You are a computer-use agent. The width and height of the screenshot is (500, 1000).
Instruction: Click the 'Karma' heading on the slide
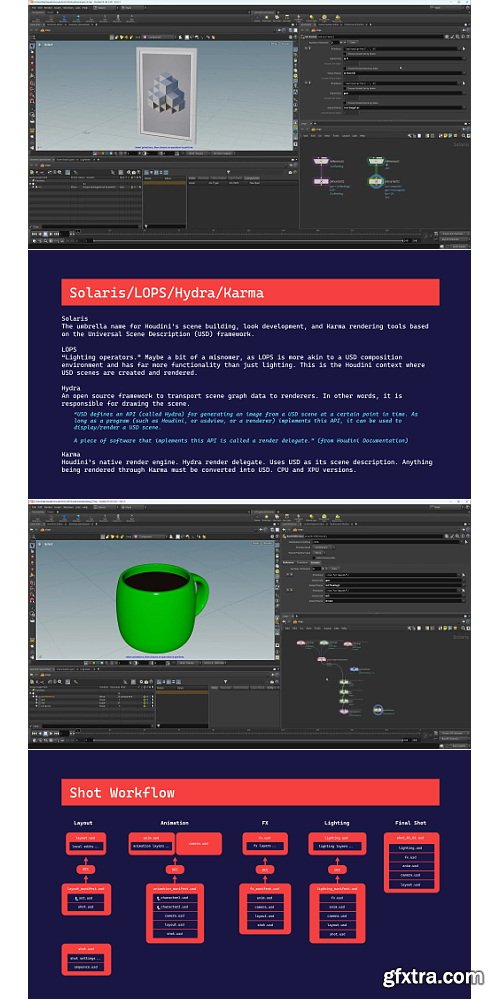pos(71,455)
